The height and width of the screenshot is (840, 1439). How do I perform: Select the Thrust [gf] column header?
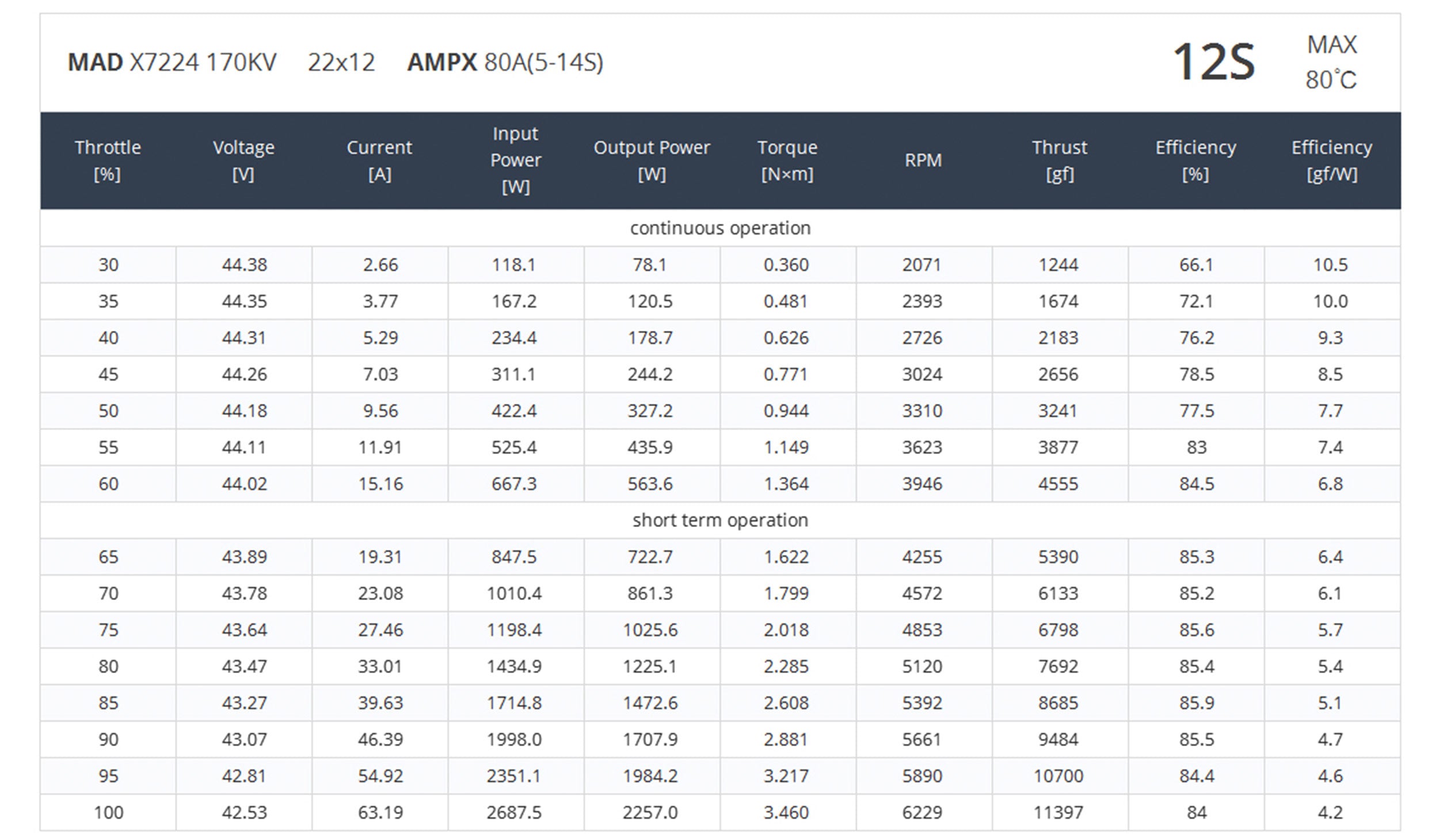tap(1059, 161)
